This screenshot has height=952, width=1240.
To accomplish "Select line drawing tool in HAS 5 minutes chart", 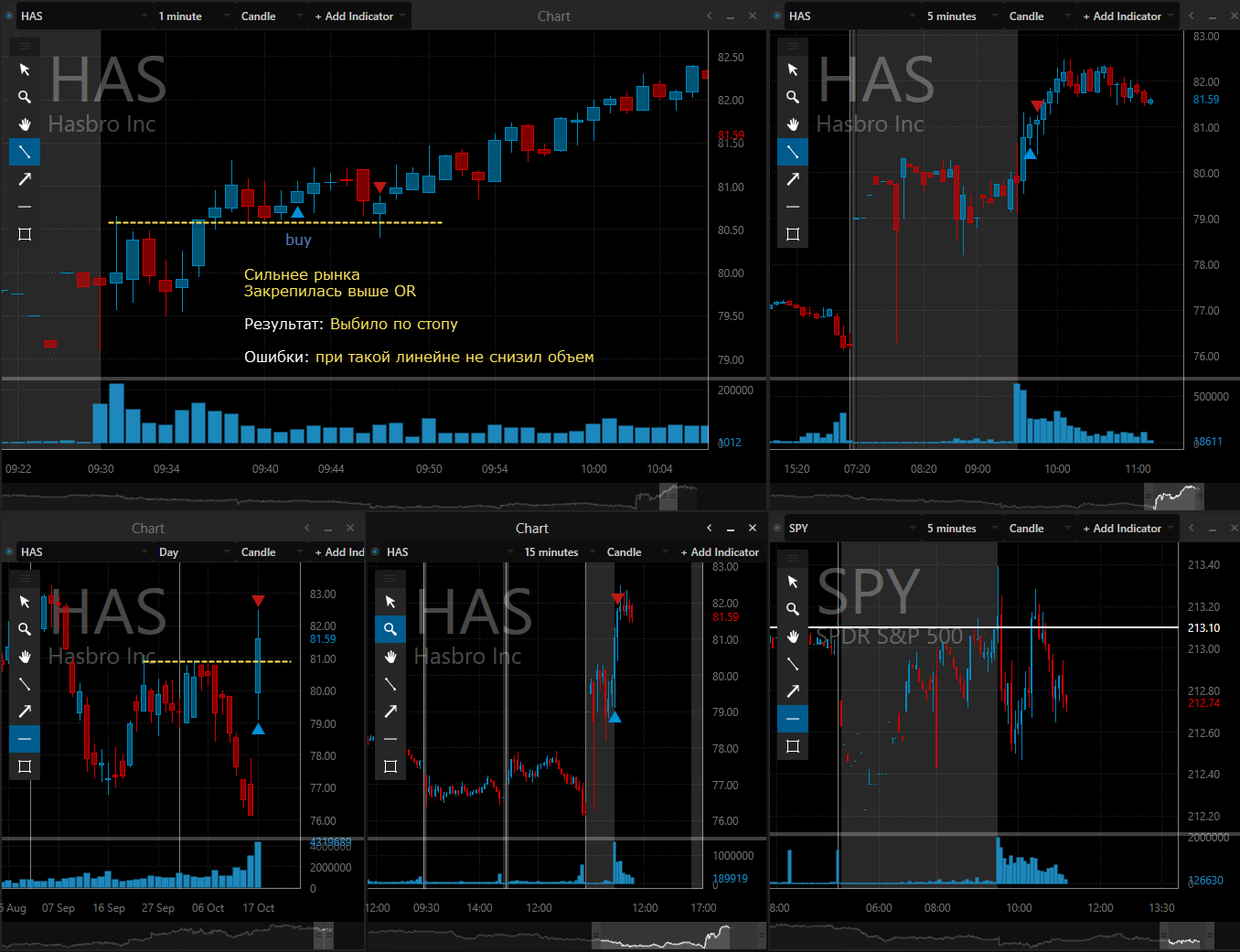I will point(793,152).
